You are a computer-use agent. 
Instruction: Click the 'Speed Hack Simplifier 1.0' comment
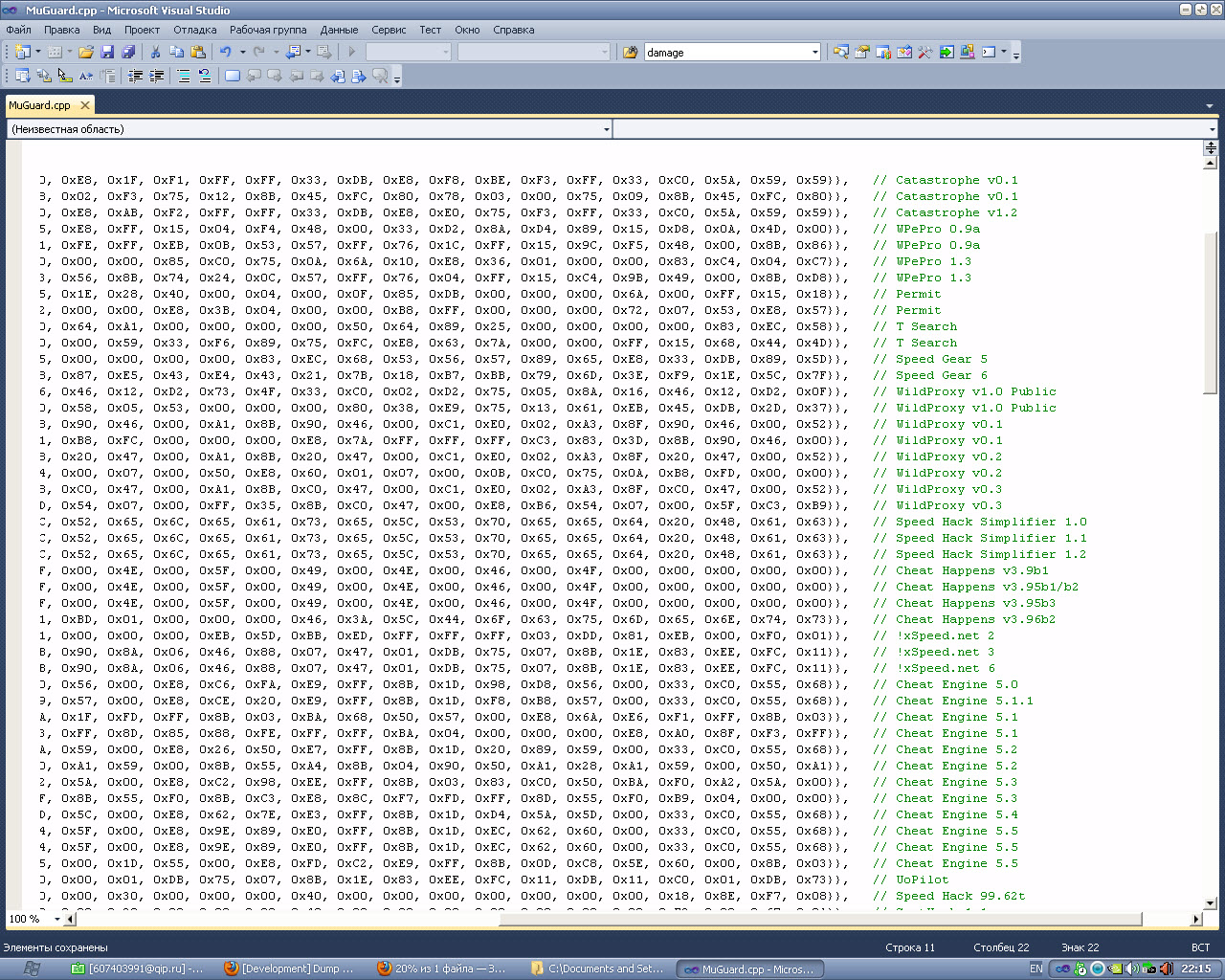point(980,522)
